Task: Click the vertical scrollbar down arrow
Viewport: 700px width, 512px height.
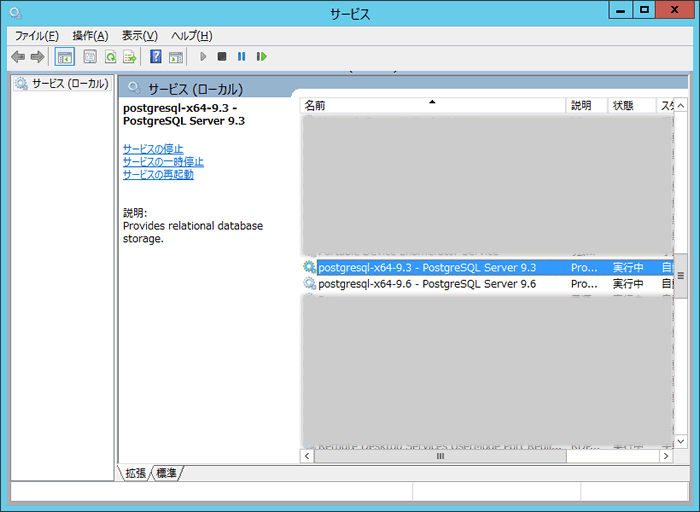Action: point(681,440)
